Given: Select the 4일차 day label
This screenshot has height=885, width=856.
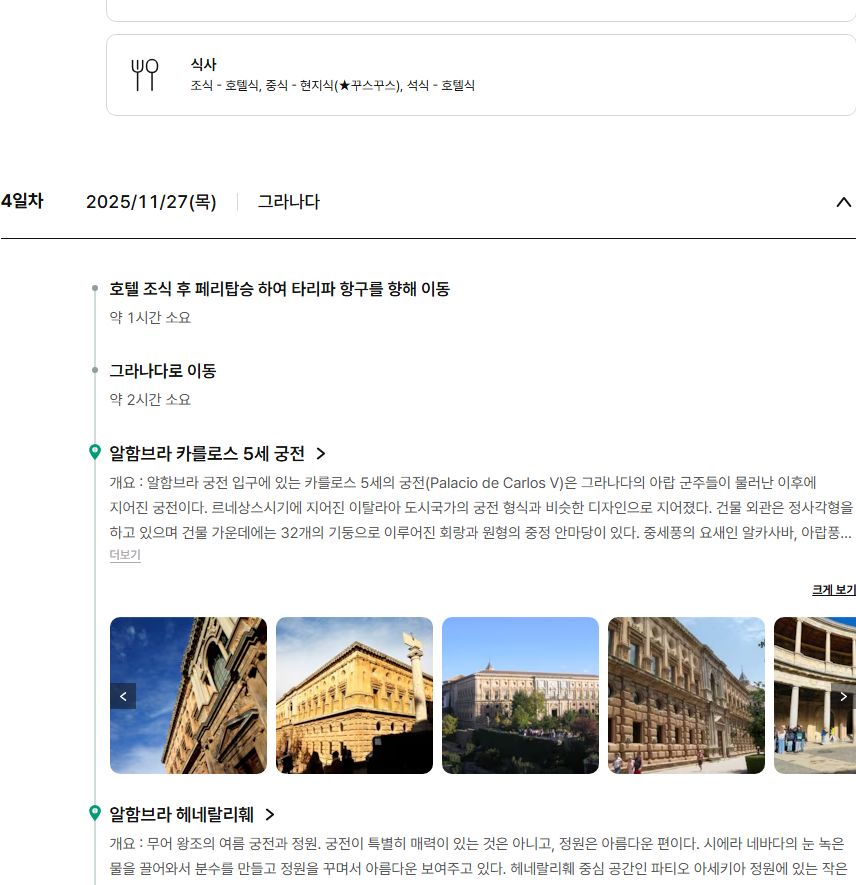Looking at the screenshot, I should click(22, 201).
